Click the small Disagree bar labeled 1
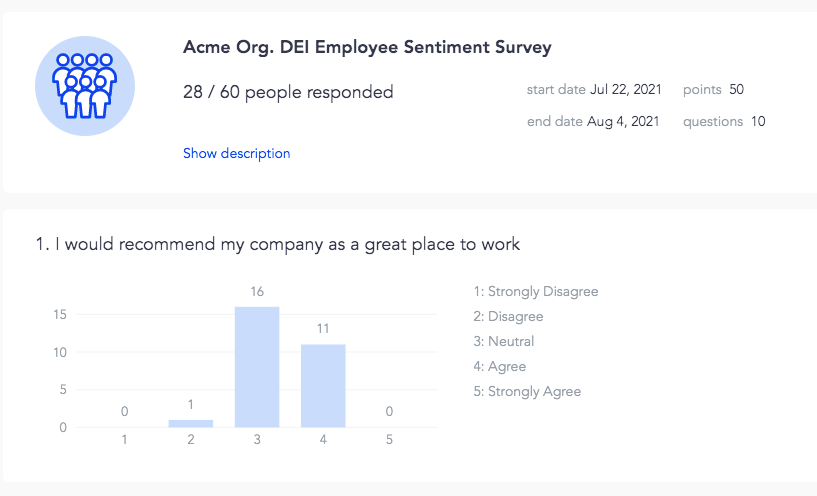Image resolution: width=817 pixels, height=496 pixels. [191, 423]
